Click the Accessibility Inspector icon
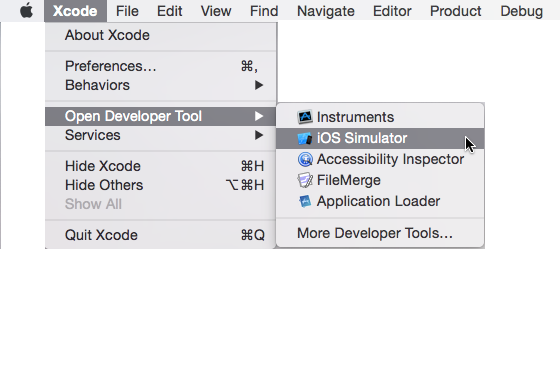Viewport: 560px width, 377px height. tap(305, 159)
